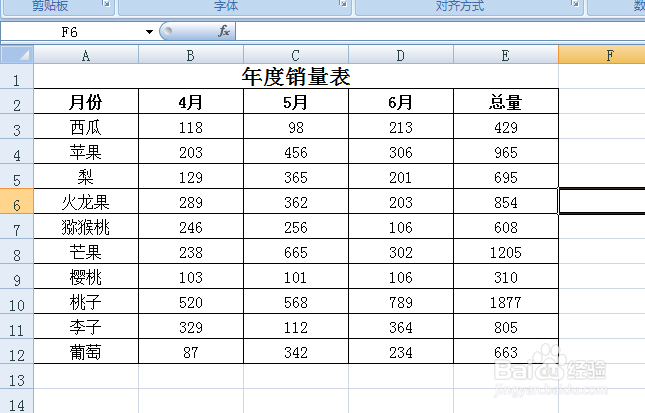Click the value 256 in 猕猴桃 row
This screenshot has width=645, height=413.
coord(296,227)
